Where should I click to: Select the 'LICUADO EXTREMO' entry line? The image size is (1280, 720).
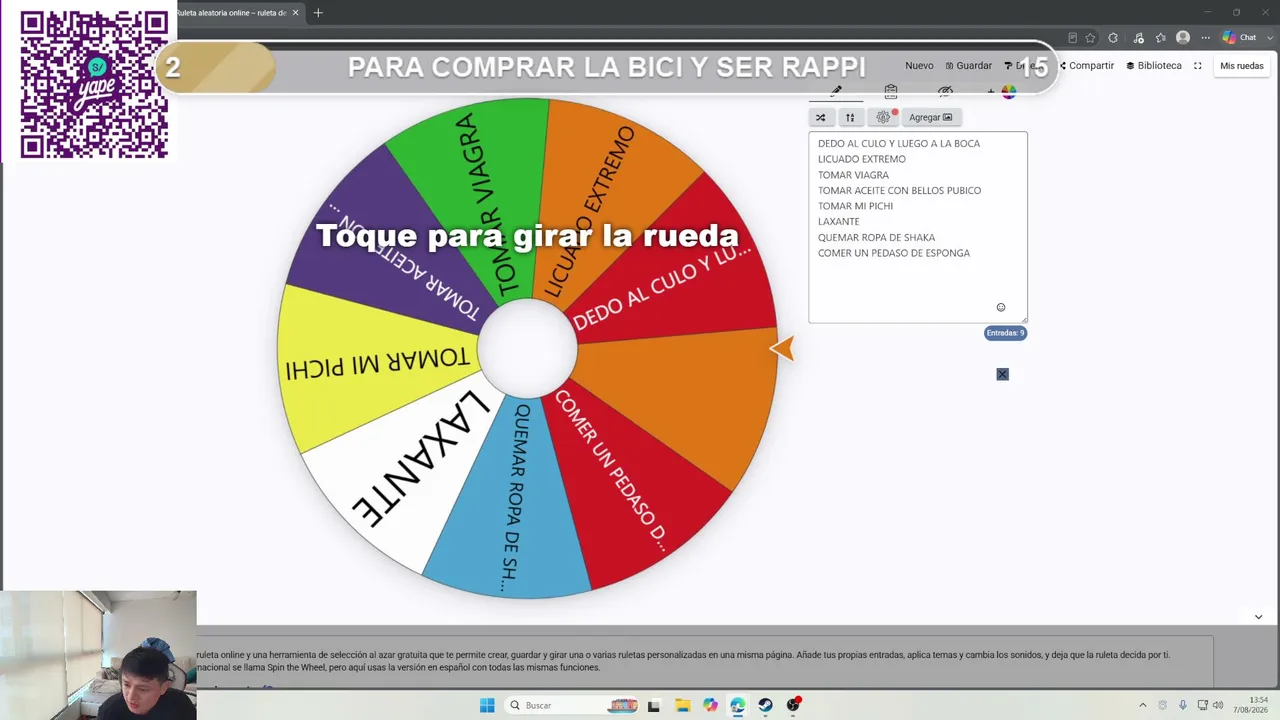click(x=862, y=159)
